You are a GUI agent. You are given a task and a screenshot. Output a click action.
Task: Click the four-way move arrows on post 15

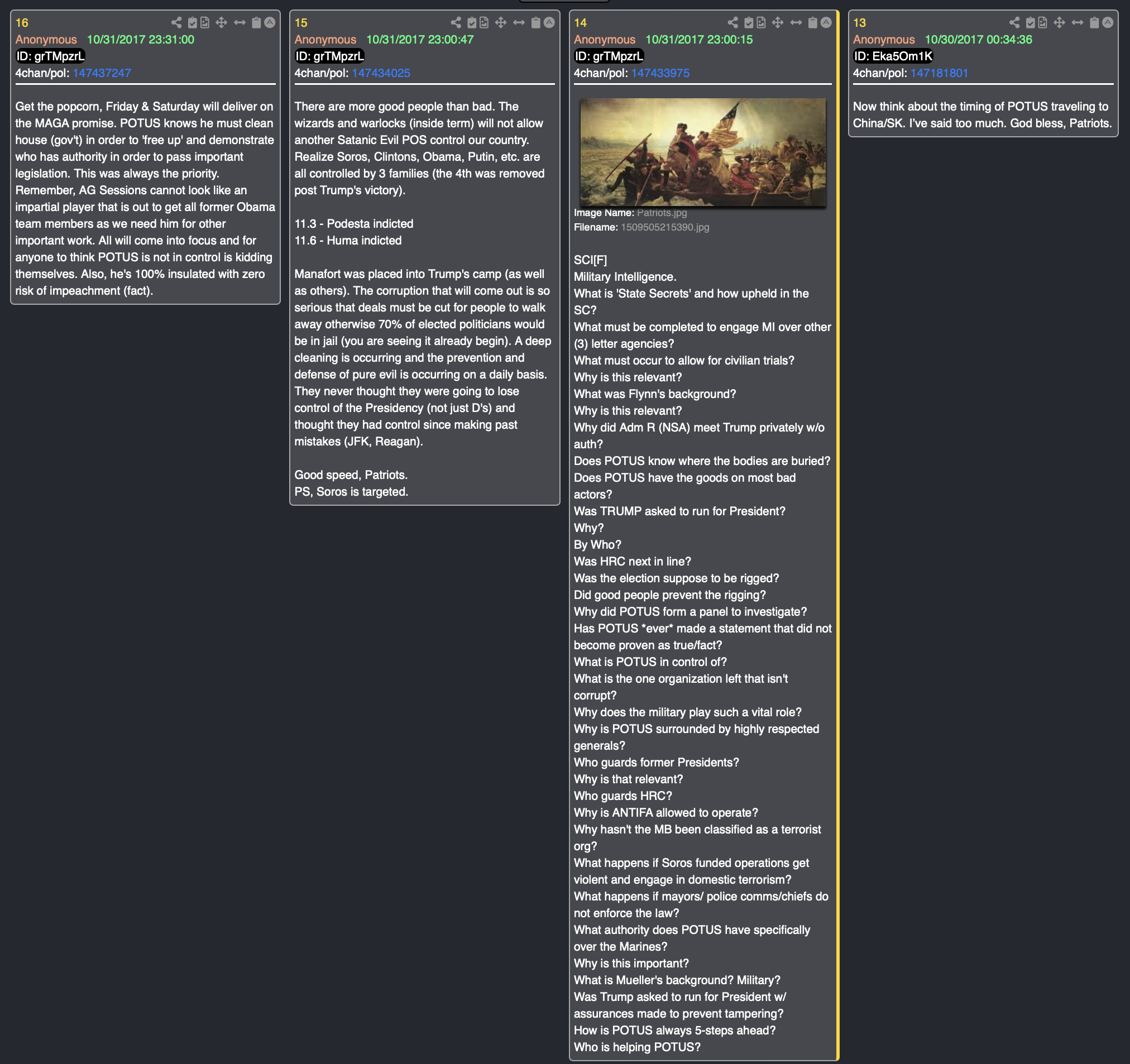click(500, 23)
